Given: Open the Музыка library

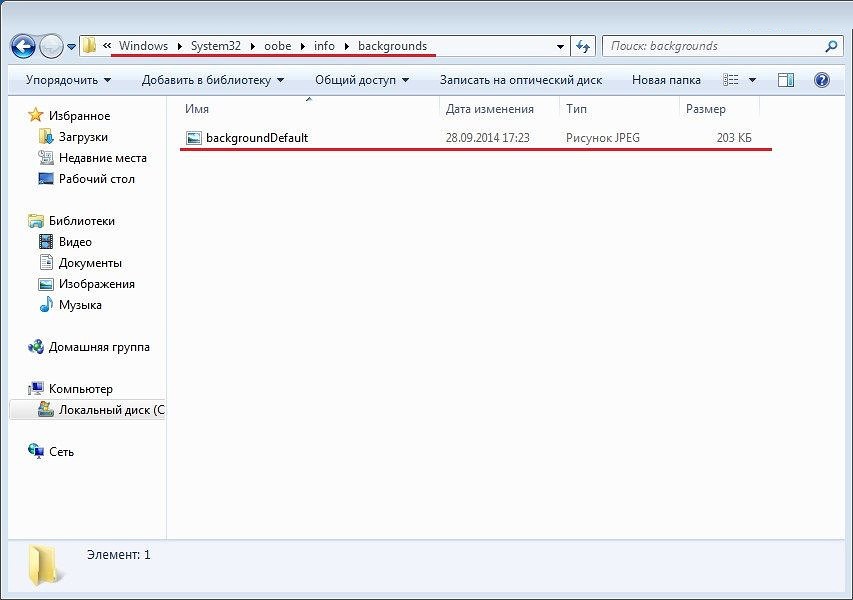Looking at the screenshot, I should 80,305.
